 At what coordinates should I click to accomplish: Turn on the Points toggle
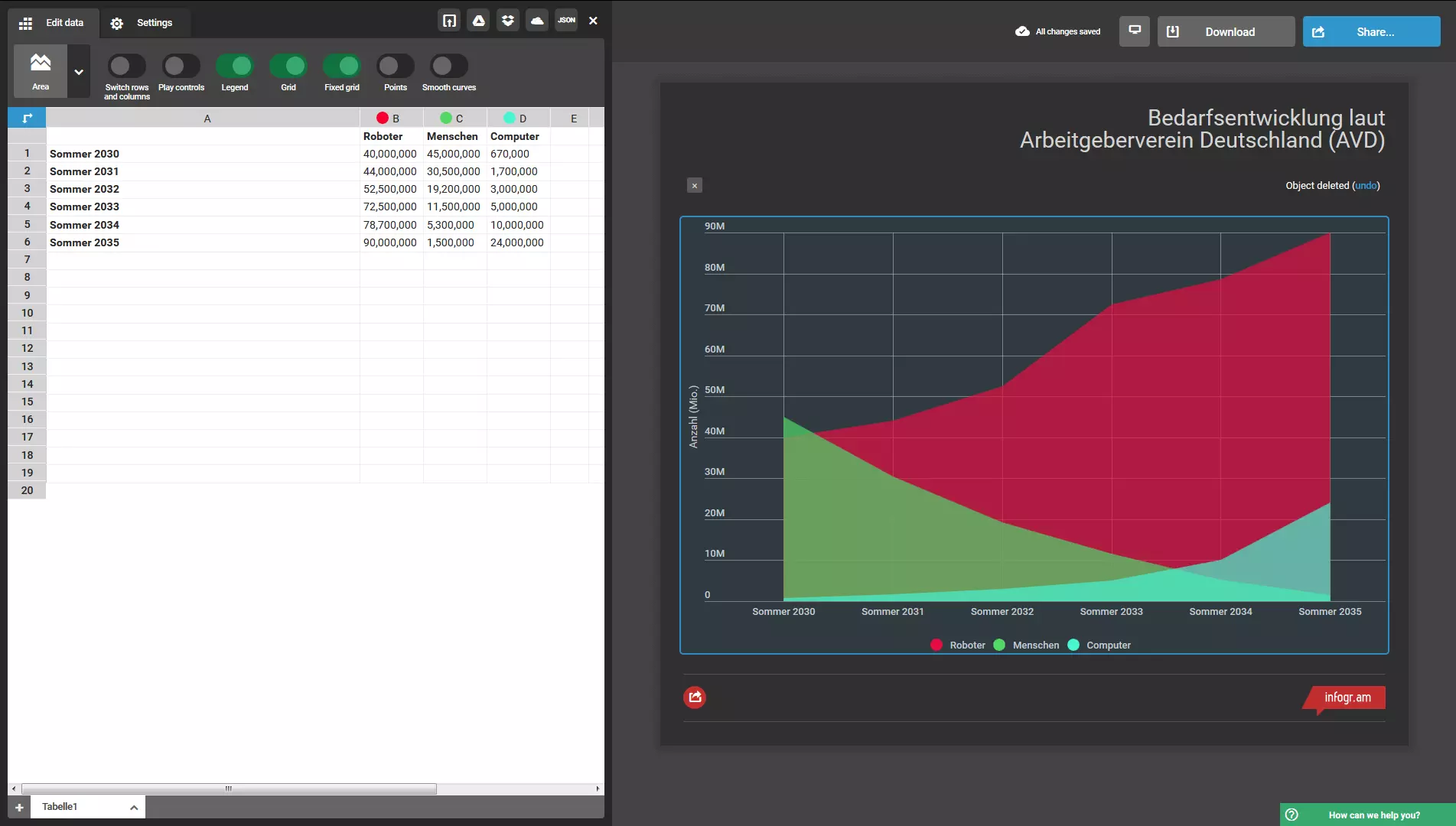pyautogui.click(x=395, y=67)
